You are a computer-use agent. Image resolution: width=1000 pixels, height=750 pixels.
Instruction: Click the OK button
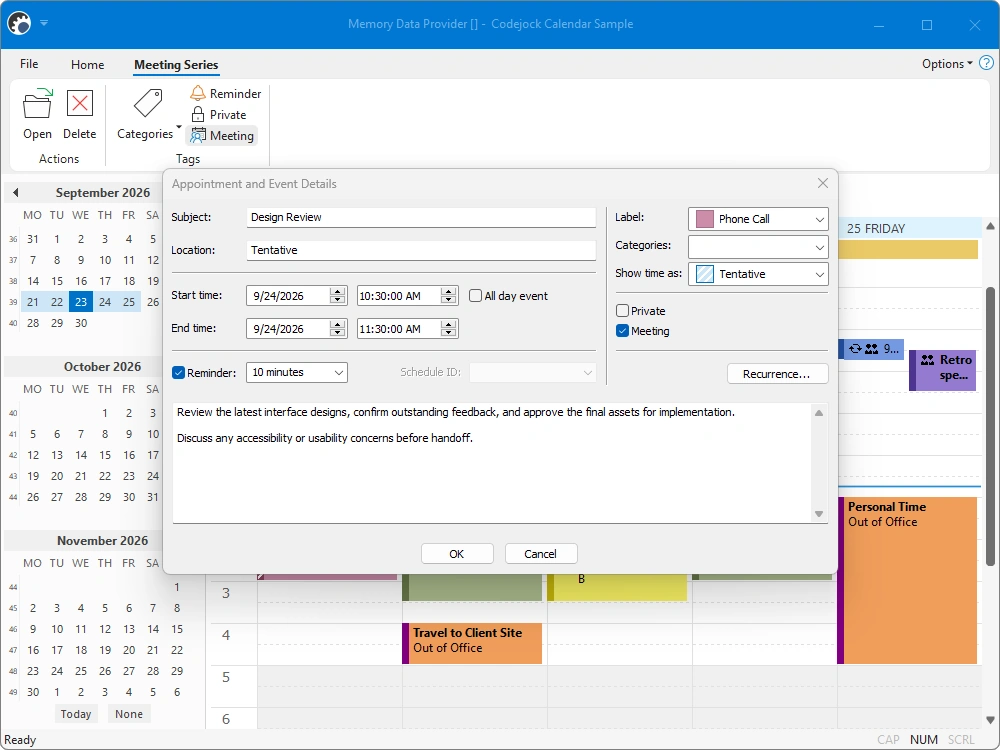457,554
